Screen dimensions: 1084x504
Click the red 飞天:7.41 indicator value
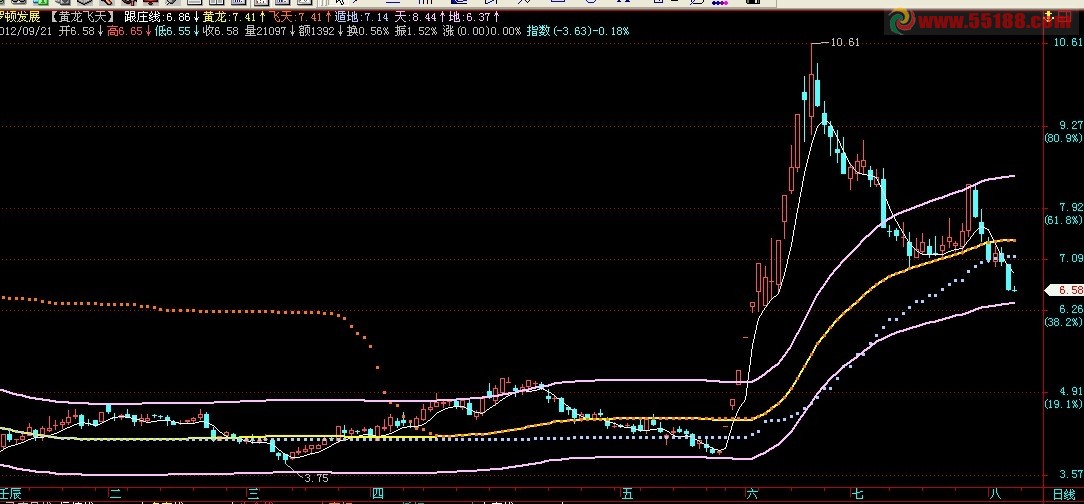(x=300, y=17)
